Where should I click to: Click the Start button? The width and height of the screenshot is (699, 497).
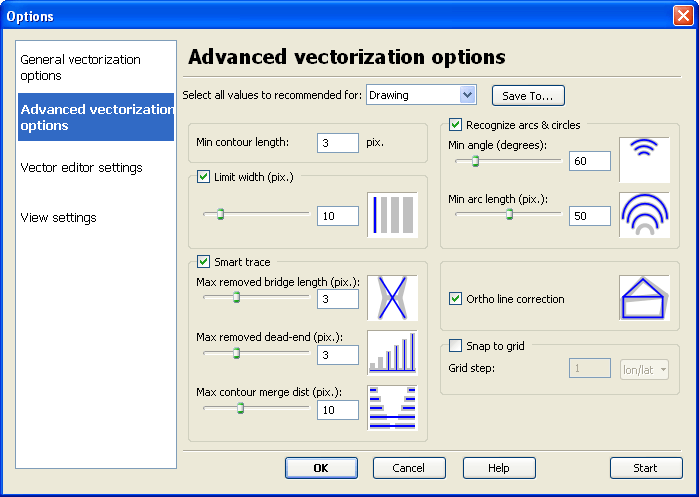click(645, 468)
